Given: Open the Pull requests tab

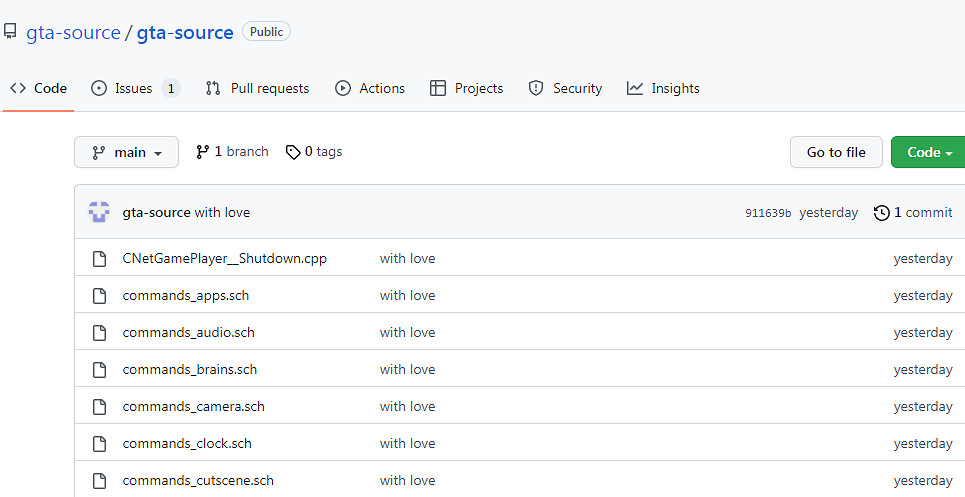Looking at the screenshot, I should (257, 88).
